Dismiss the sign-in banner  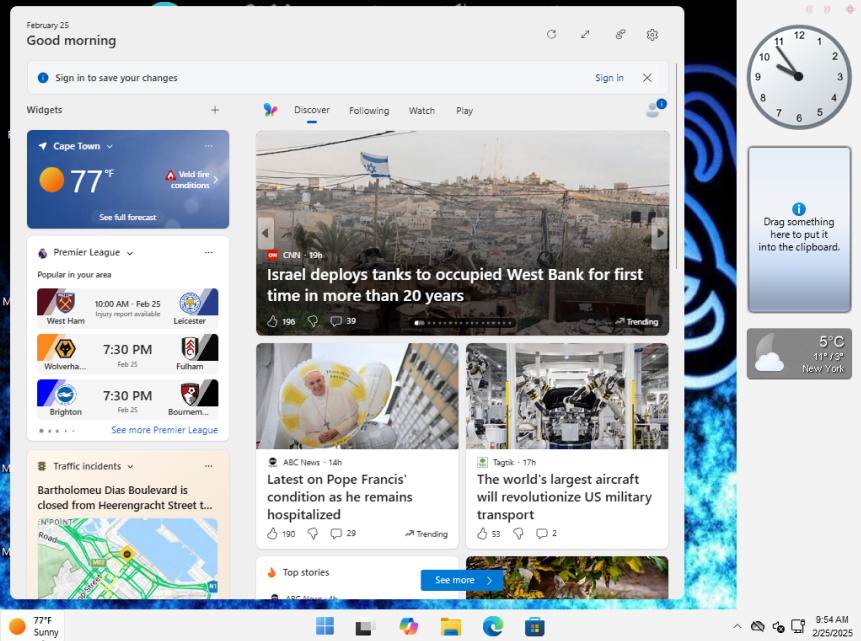(647, 78)
